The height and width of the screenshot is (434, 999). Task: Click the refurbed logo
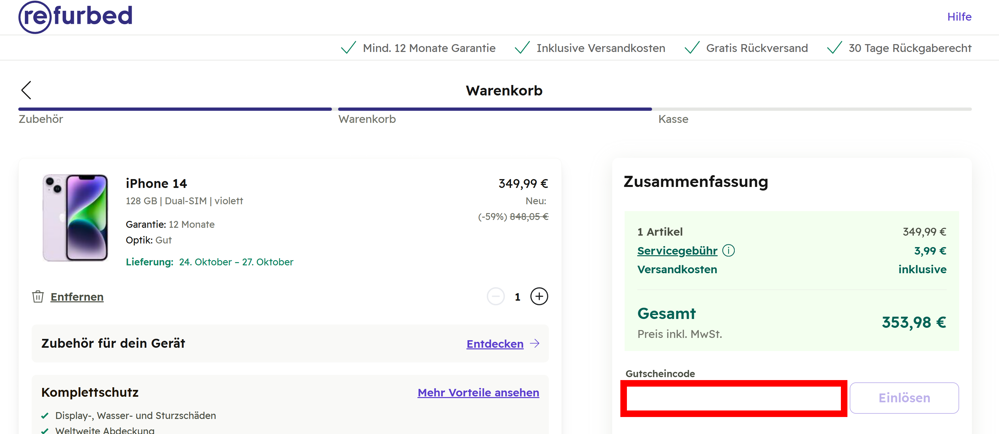point(75,17)
